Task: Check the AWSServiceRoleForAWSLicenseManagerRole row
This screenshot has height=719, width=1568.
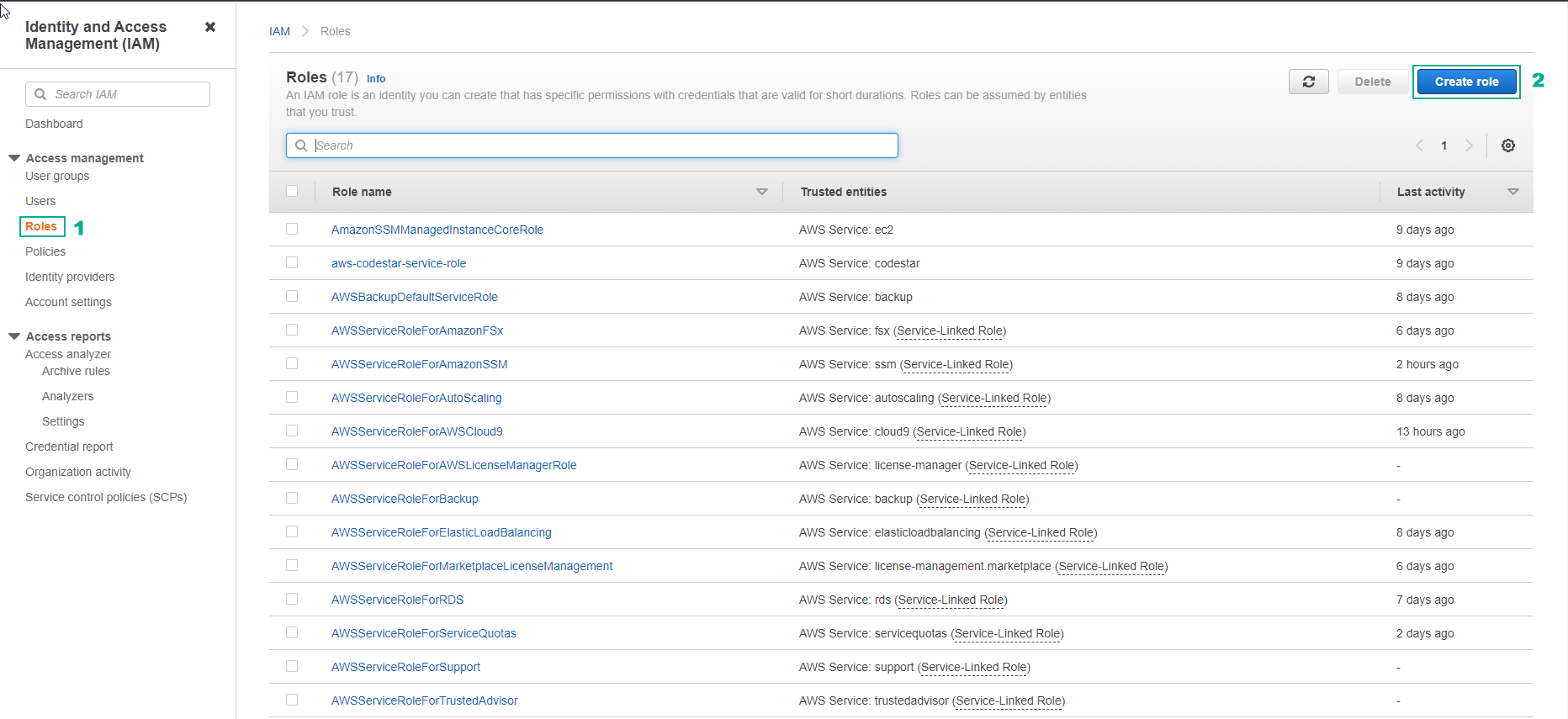Action: point(292,464)
